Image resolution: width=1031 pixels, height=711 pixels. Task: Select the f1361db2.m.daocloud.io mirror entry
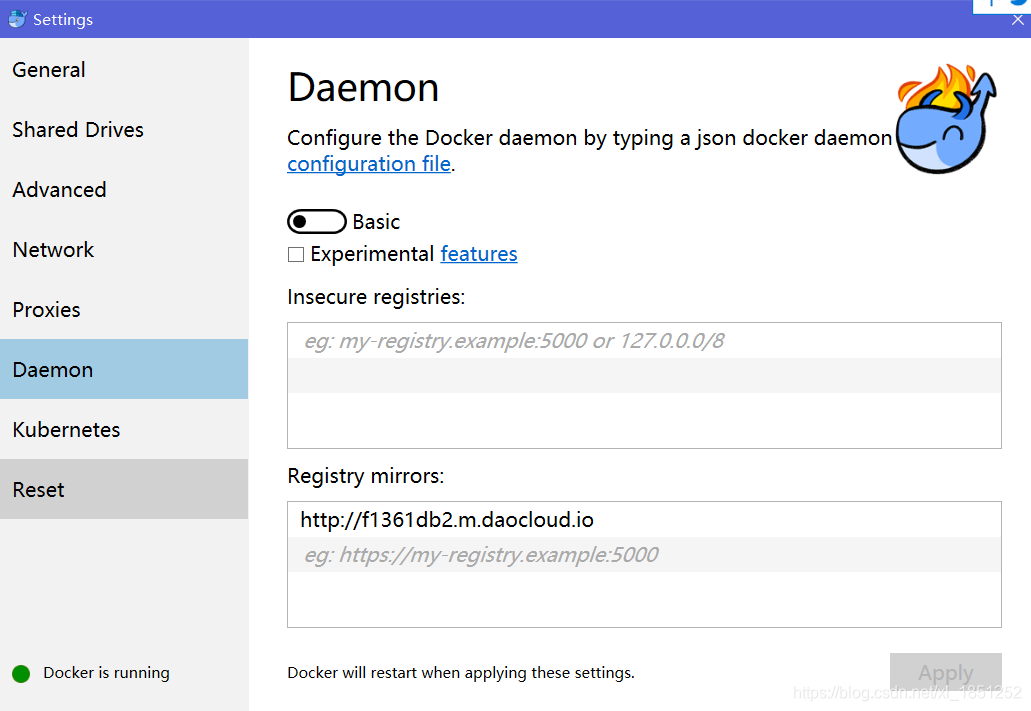coord(644,520)
